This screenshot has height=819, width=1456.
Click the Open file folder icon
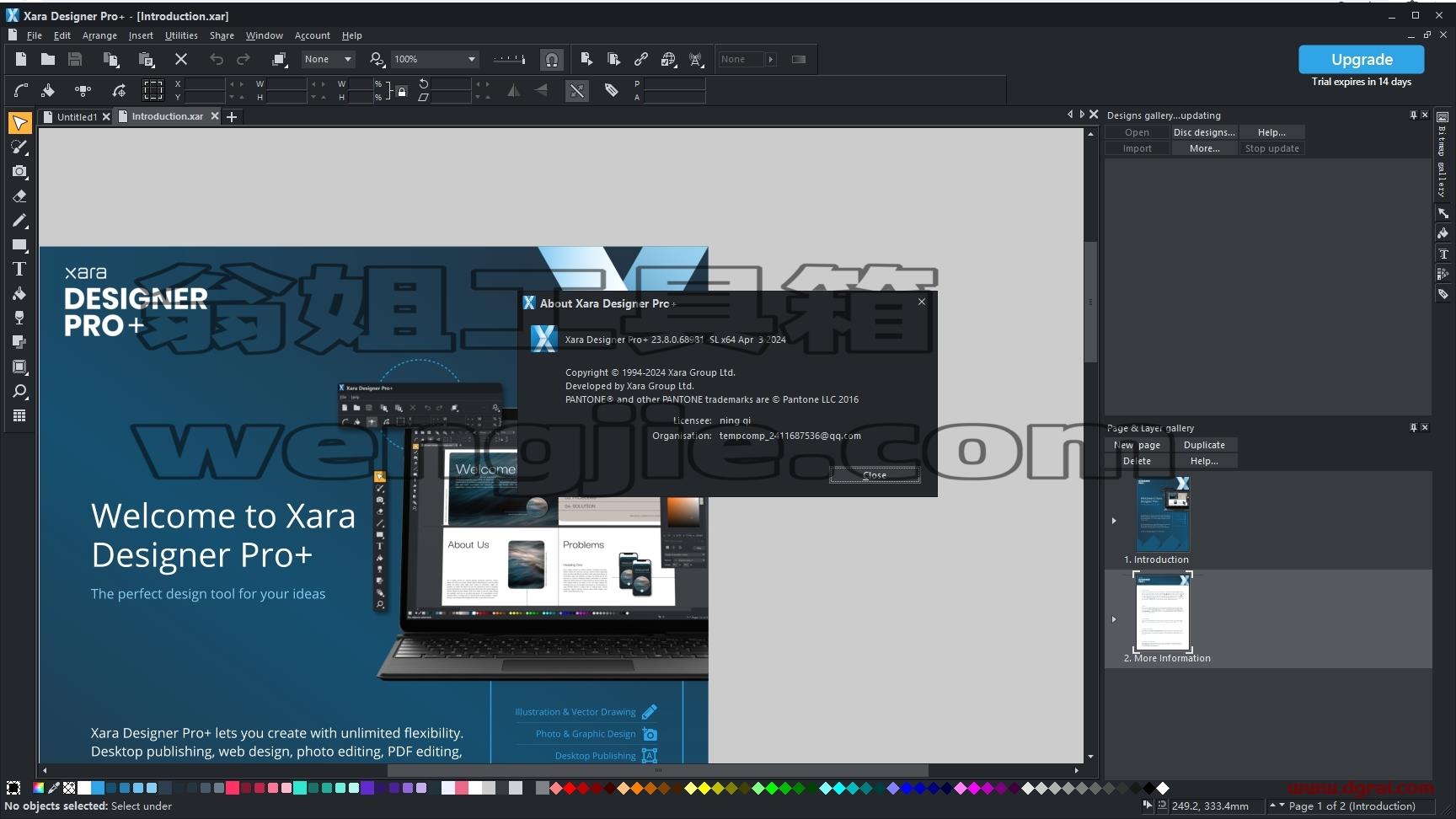tap(48, 59)
